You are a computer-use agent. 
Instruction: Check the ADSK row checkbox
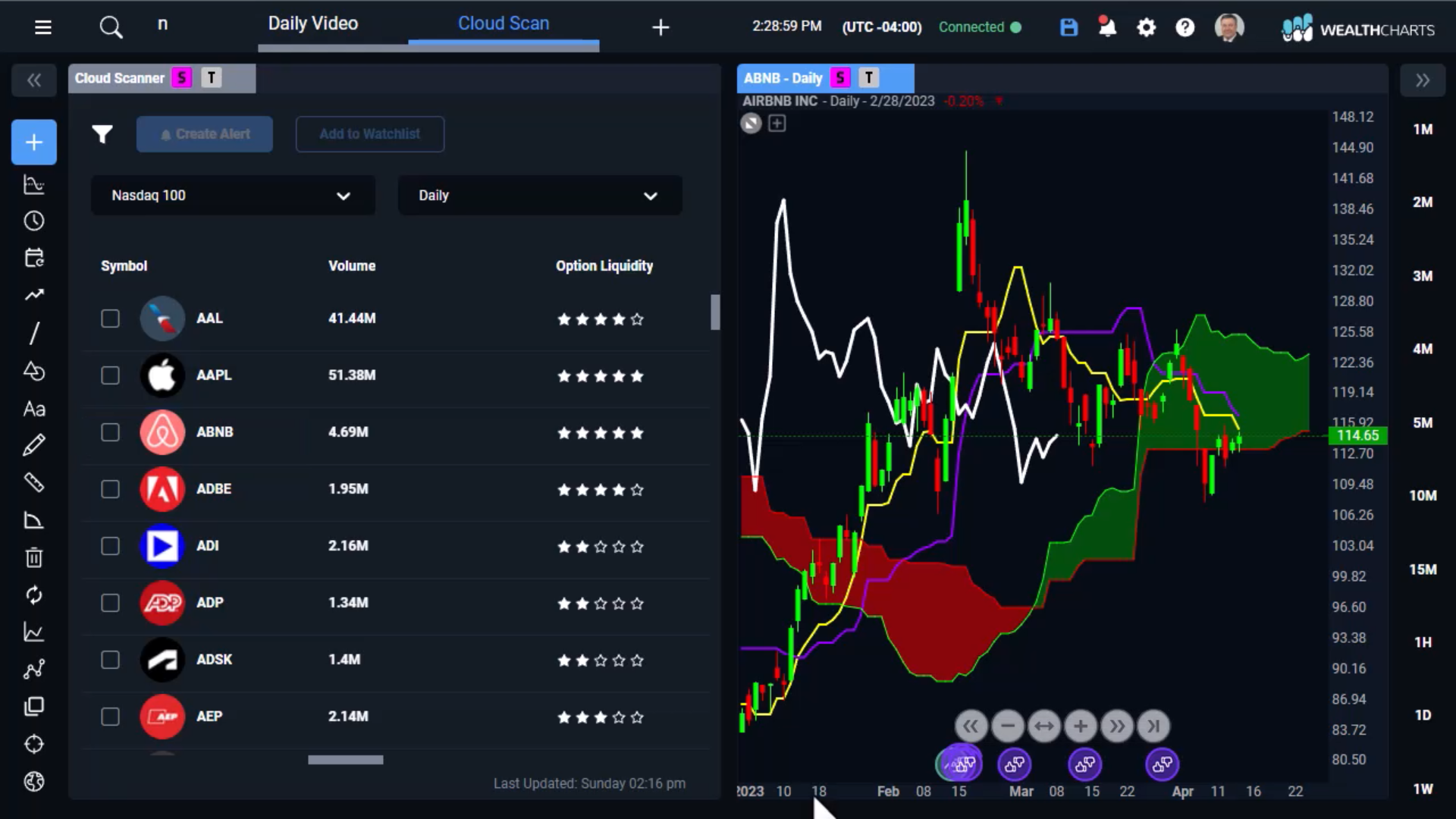pos(111,660)
